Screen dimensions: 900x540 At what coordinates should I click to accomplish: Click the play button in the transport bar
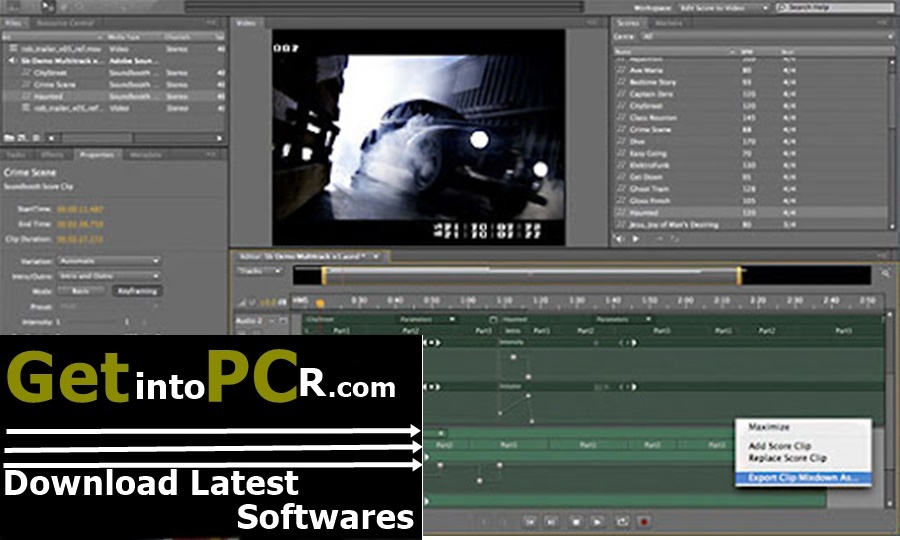tap(598, 522)
